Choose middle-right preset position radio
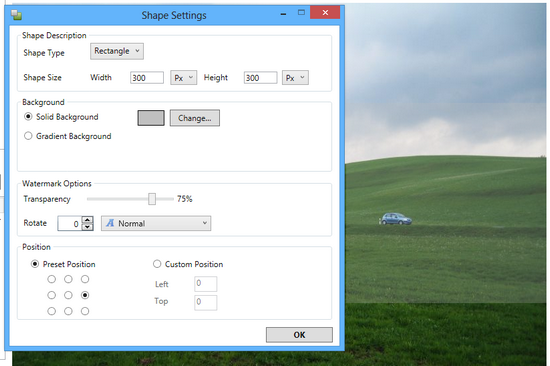 (x=85, y=295)
